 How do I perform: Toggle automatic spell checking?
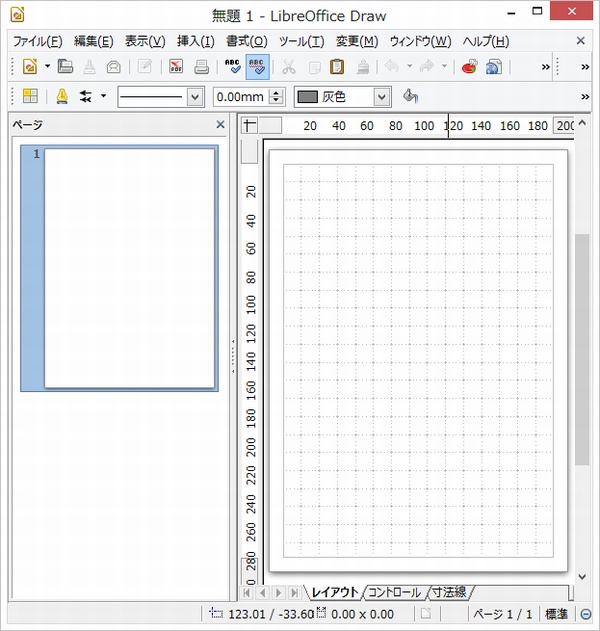click(257, 66)
